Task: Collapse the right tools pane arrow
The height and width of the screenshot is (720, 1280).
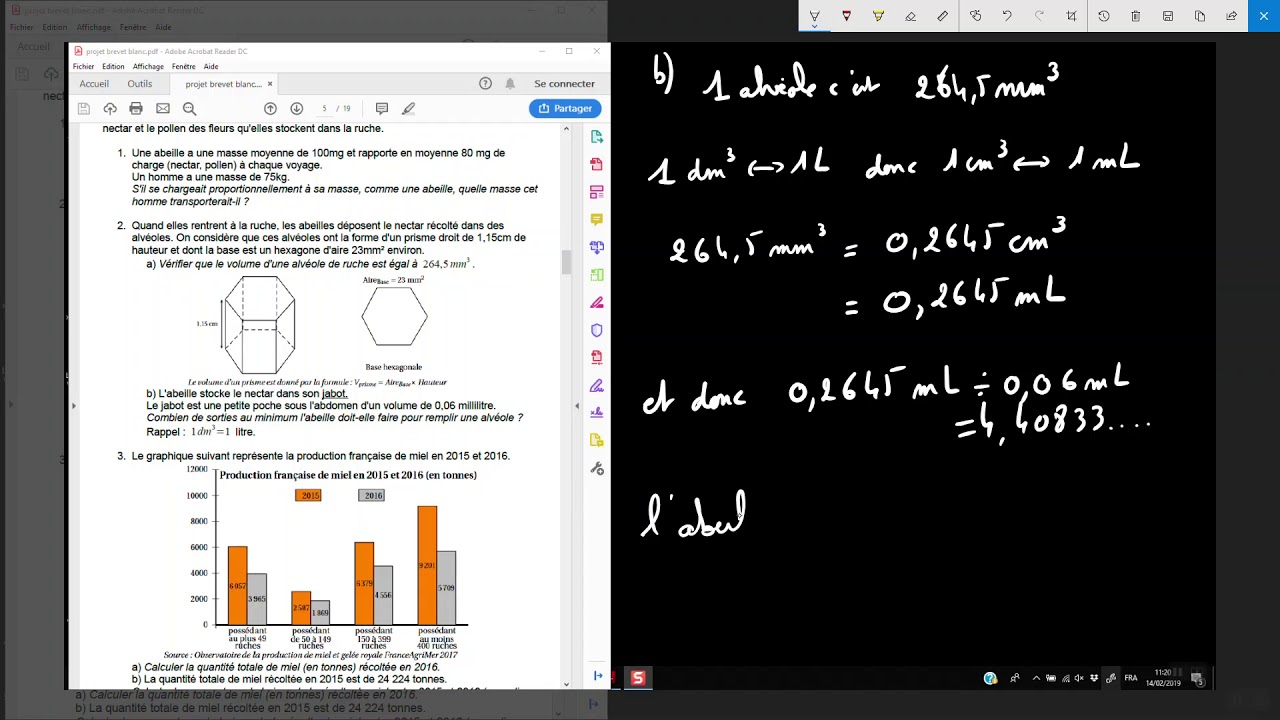Action: 577,406
